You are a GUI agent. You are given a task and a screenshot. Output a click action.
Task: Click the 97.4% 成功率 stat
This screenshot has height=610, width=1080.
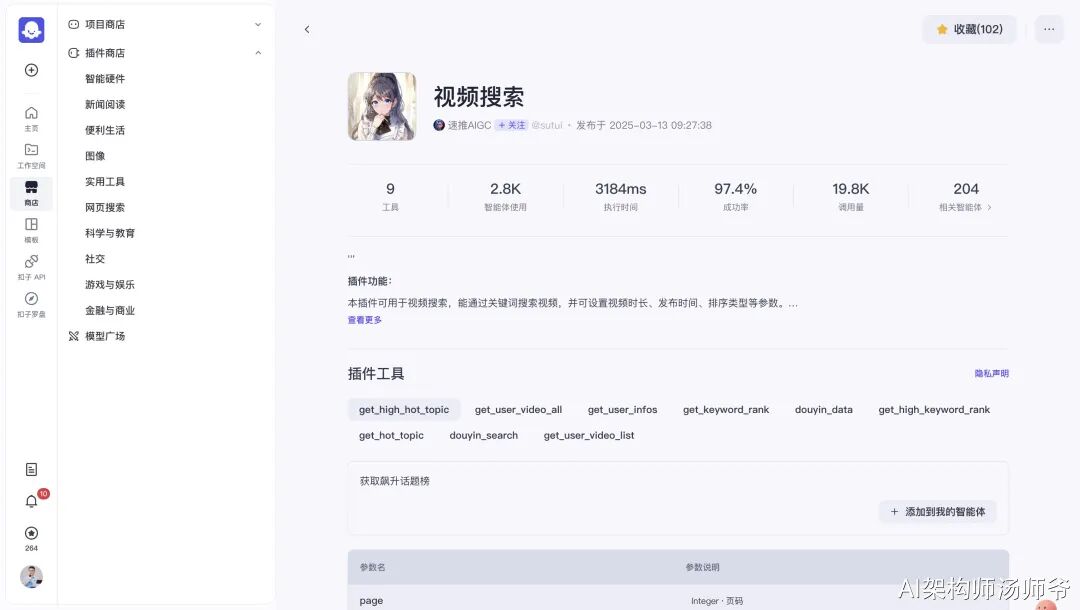[x=735, y=196]
